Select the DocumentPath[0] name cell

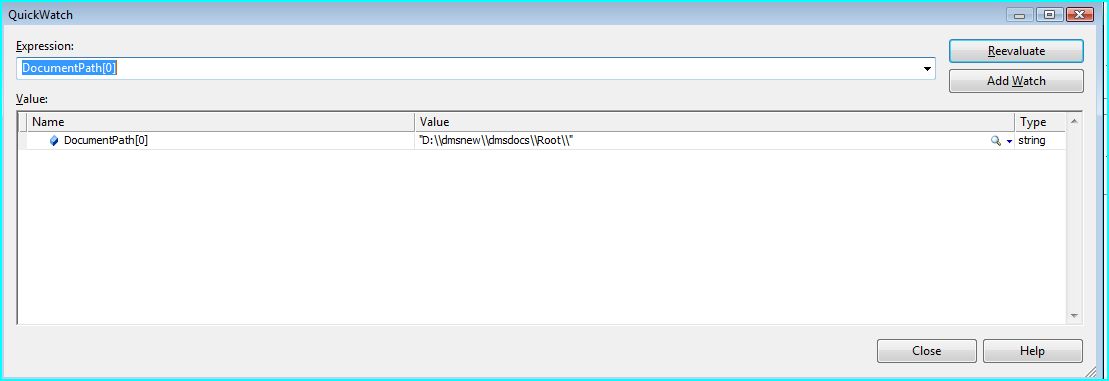click(x=221, y=141)
